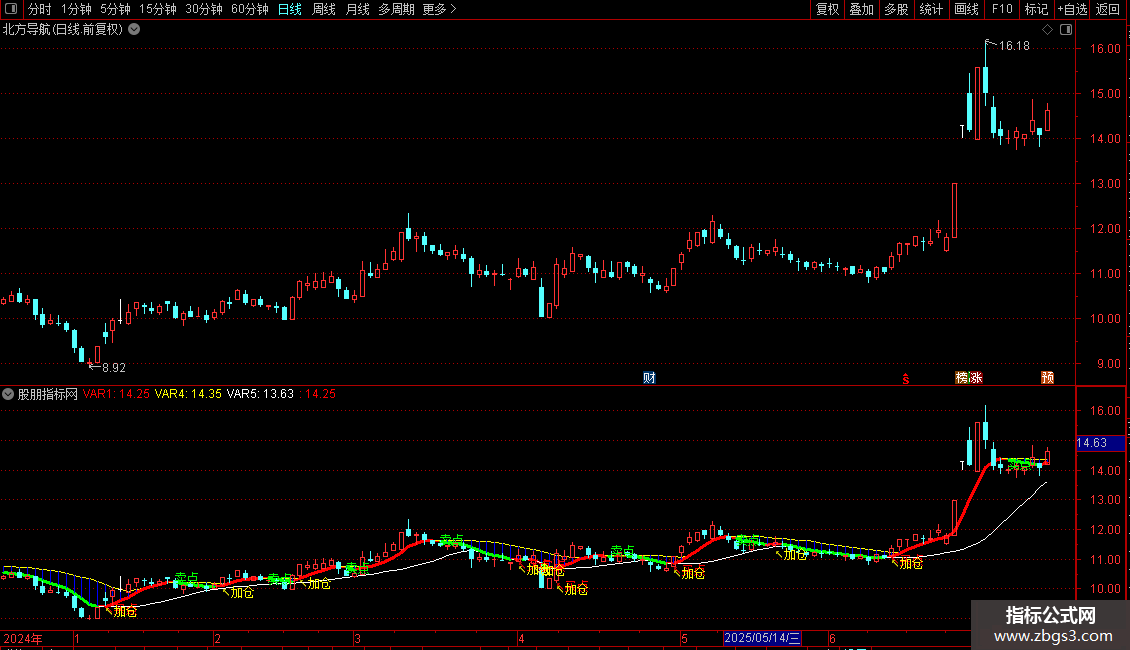This screenshot has height=650, width=1130.
Task: Expand the 更多 > periods menu
Action: 440,9
